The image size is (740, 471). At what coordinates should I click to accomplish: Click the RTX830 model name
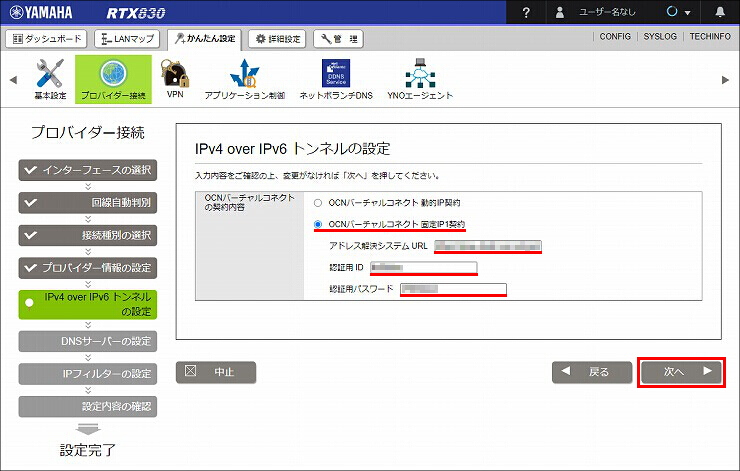pos(136,13)
